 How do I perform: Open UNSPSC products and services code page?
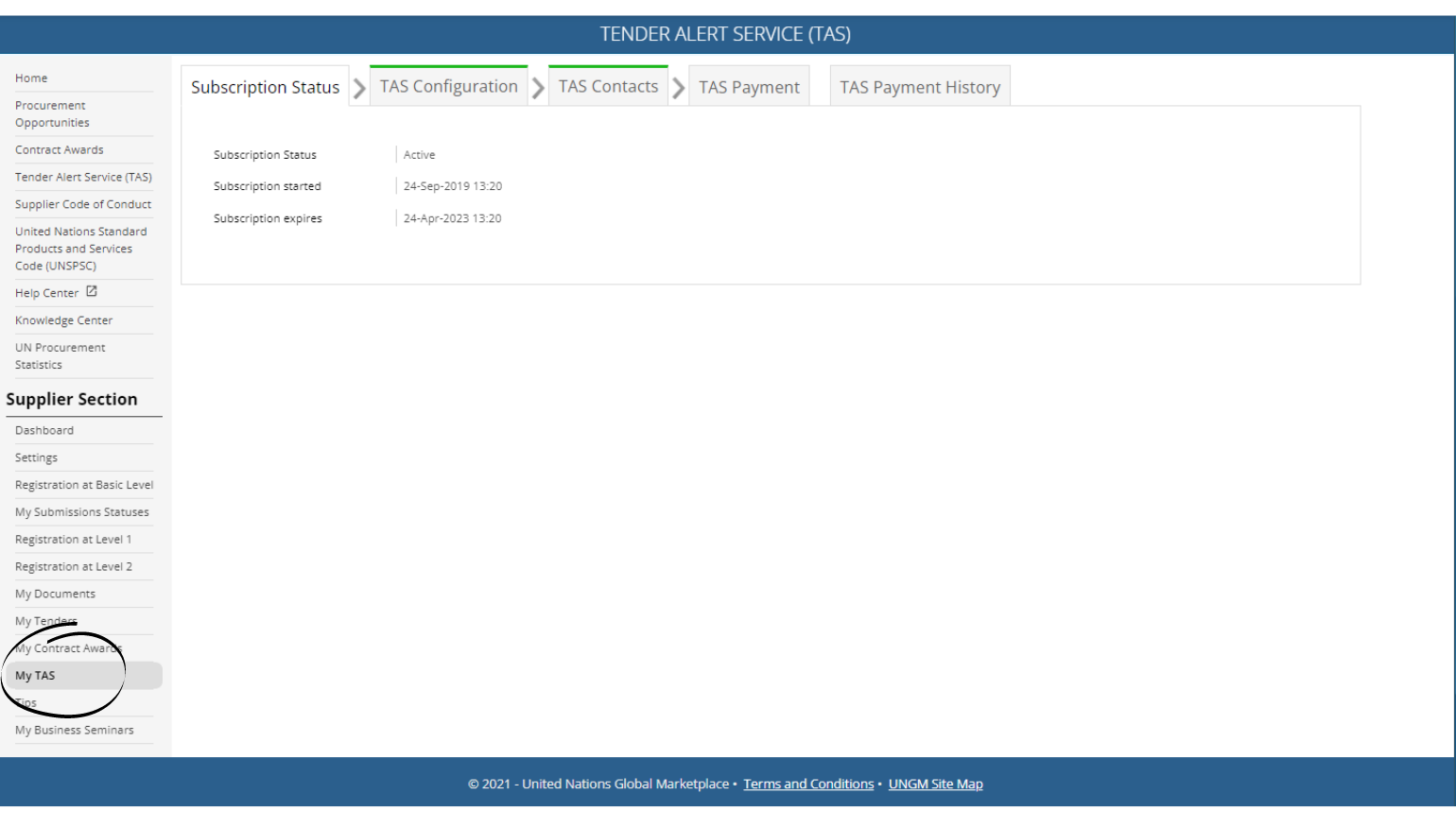pyautogui.click(x=81, y=249)
